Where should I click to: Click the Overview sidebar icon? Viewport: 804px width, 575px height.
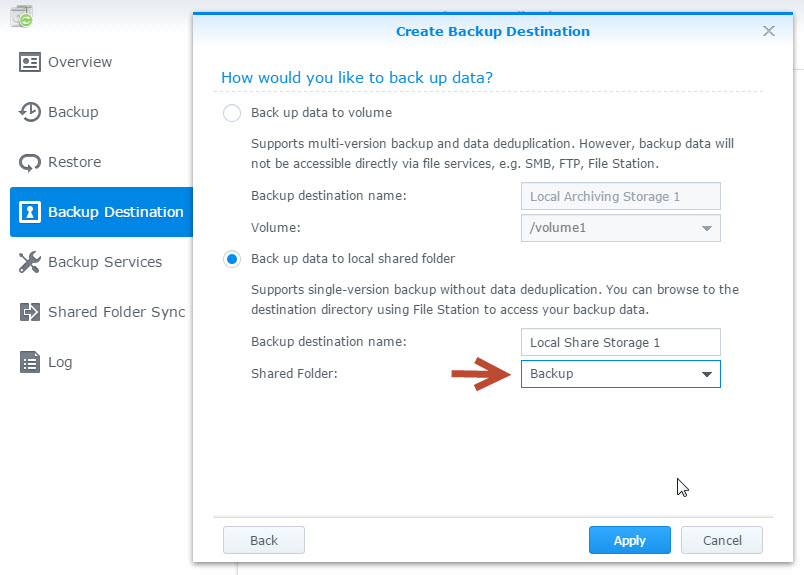tap(30, 62)
